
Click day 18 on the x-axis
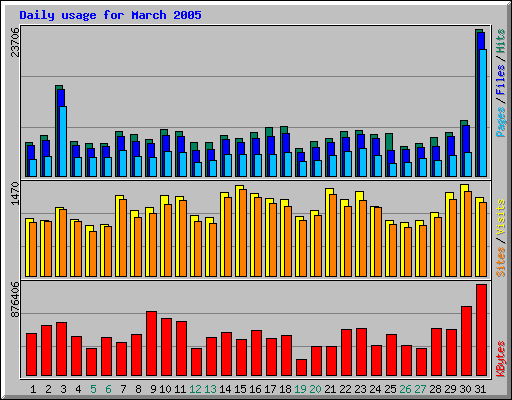(x=285, y=389)
